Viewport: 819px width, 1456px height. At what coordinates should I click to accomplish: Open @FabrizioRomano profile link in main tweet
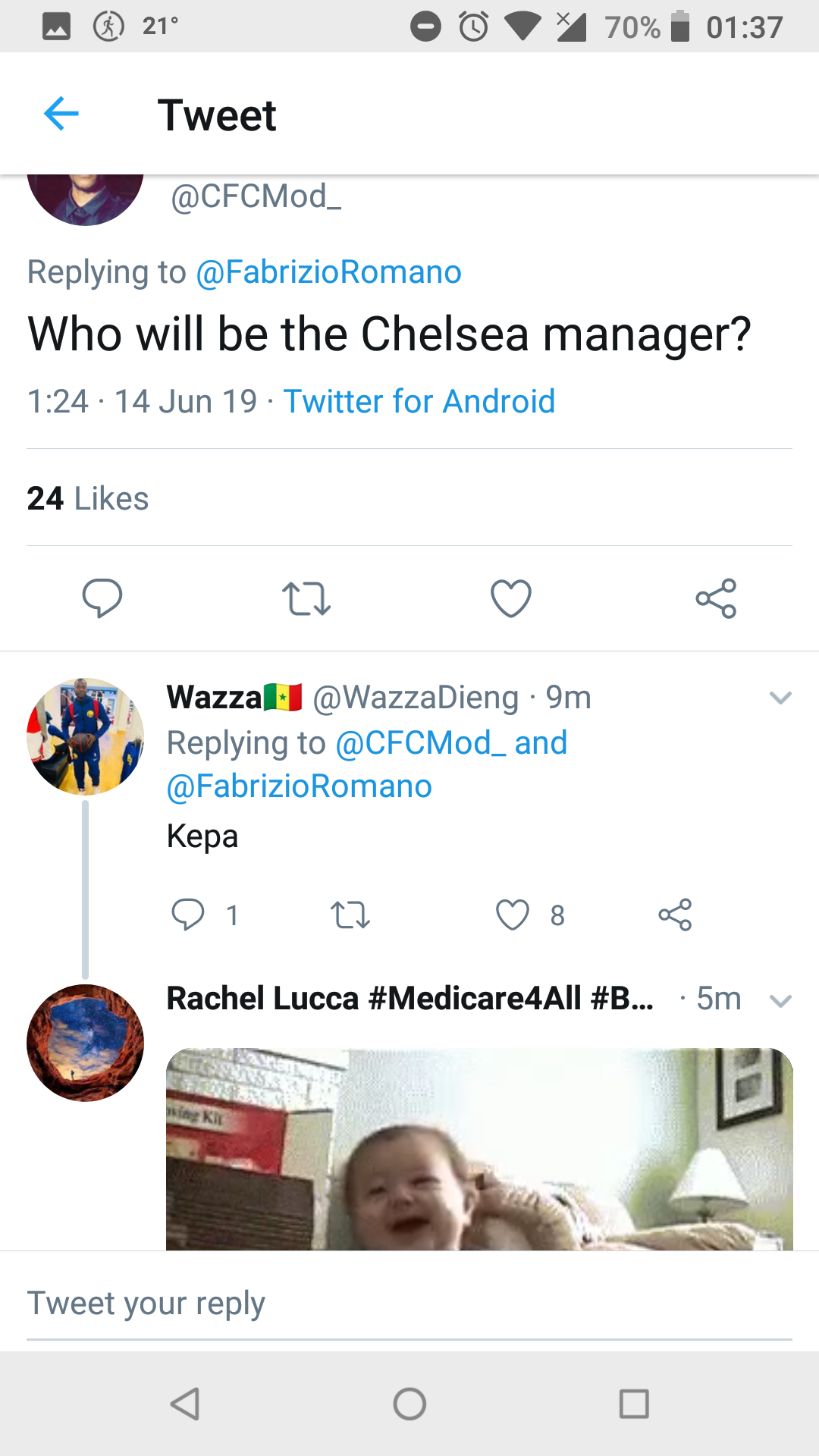[328, 272]
